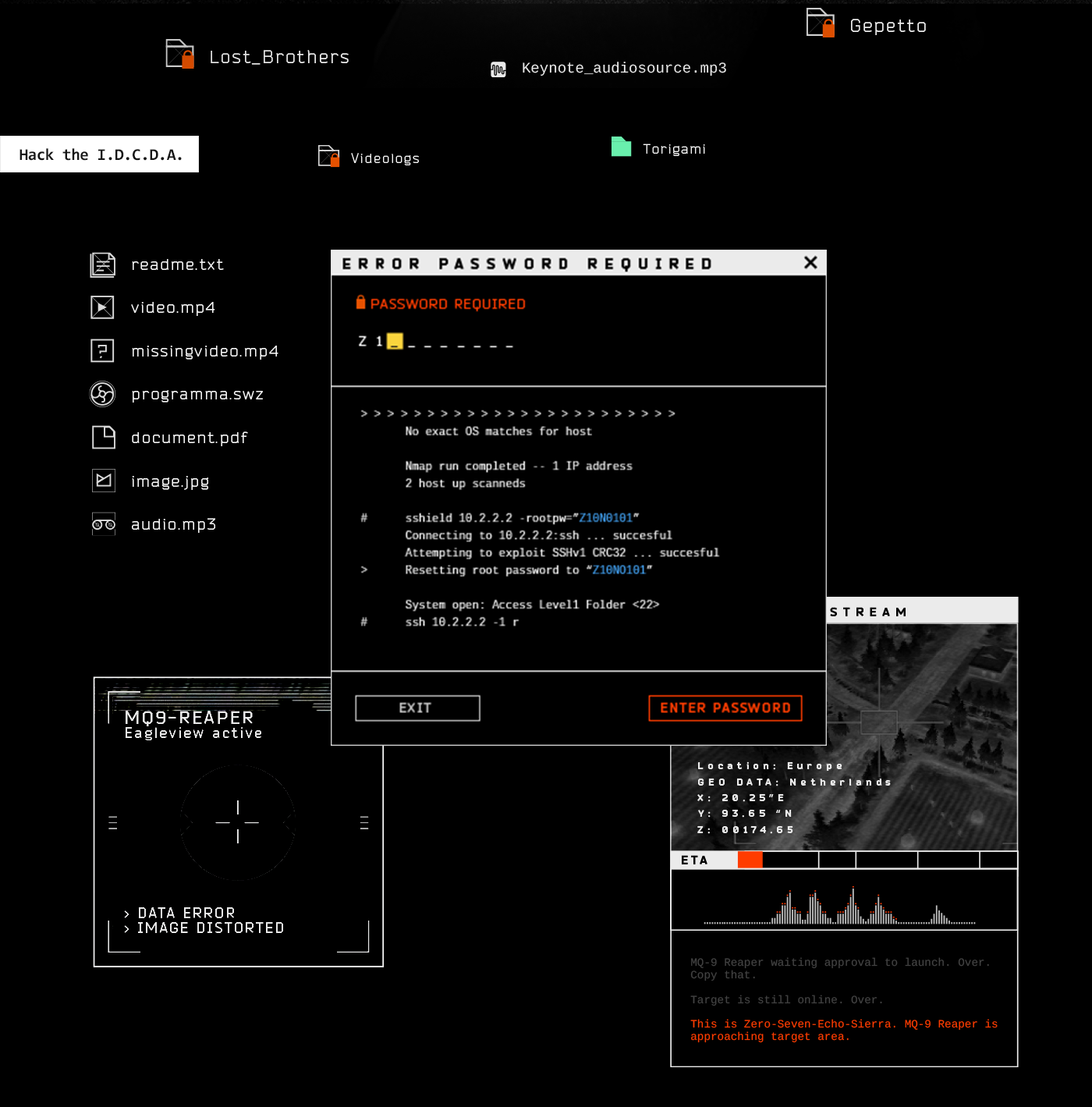Open the locked Videologs folder icon
Screen dimensions: 1092x1107
click(x=329, y=157)
